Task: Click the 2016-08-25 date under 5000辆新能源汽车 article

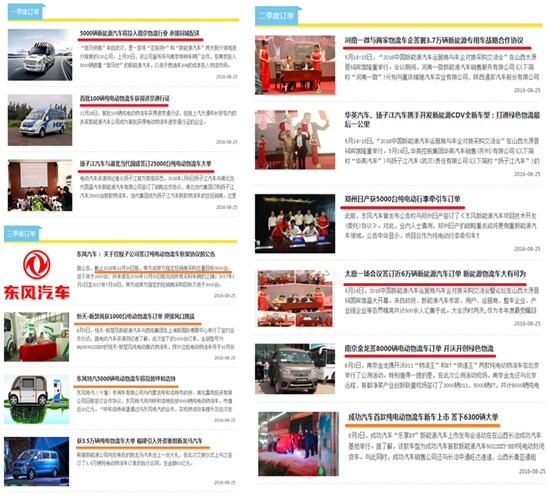Action: [x=226, y=77]
